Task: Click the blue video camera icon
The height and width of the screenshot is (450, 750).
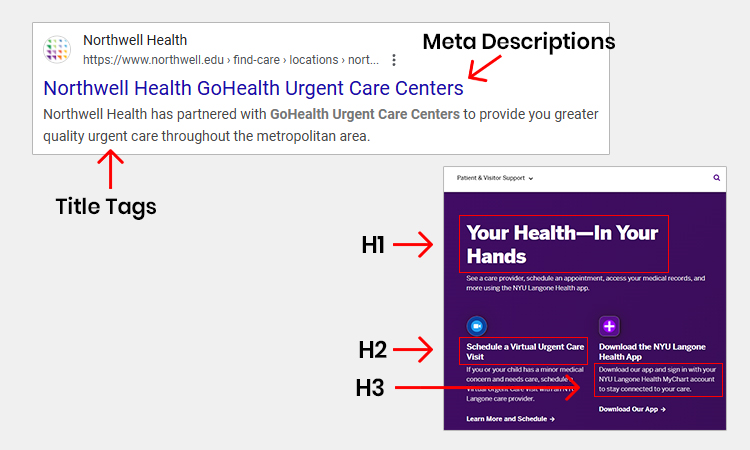Action: coord(476,326)
